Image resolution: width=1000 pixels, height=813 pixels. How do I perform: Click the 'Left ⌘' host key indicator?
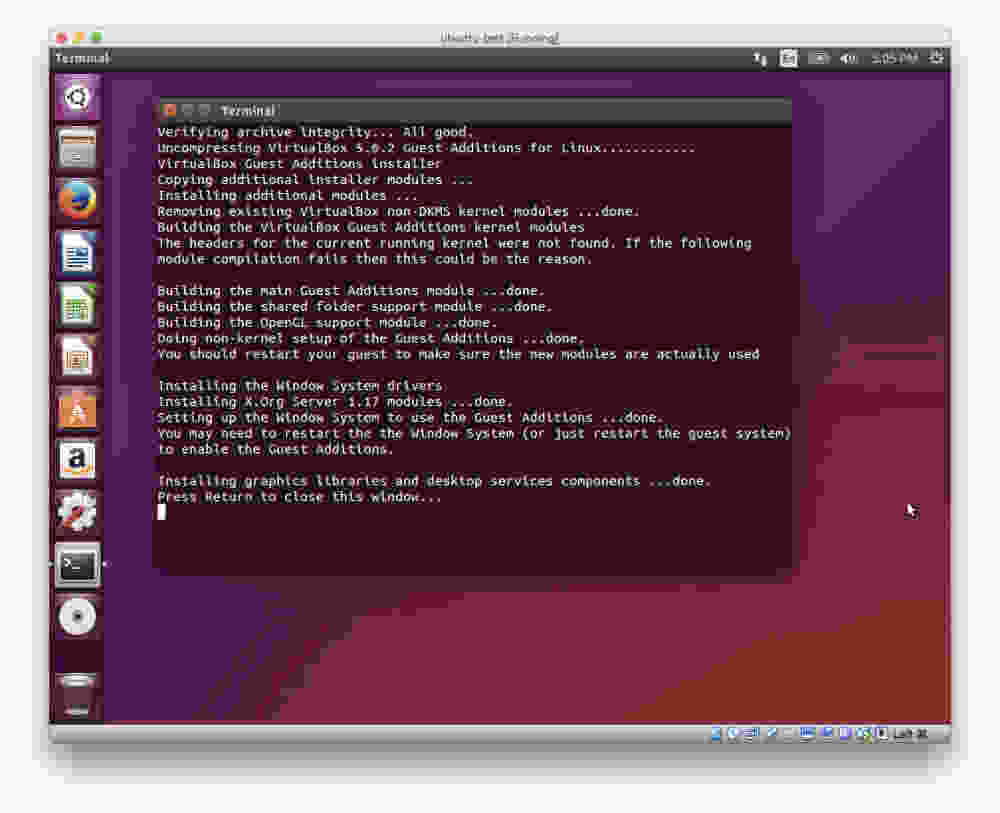[911, 735]
